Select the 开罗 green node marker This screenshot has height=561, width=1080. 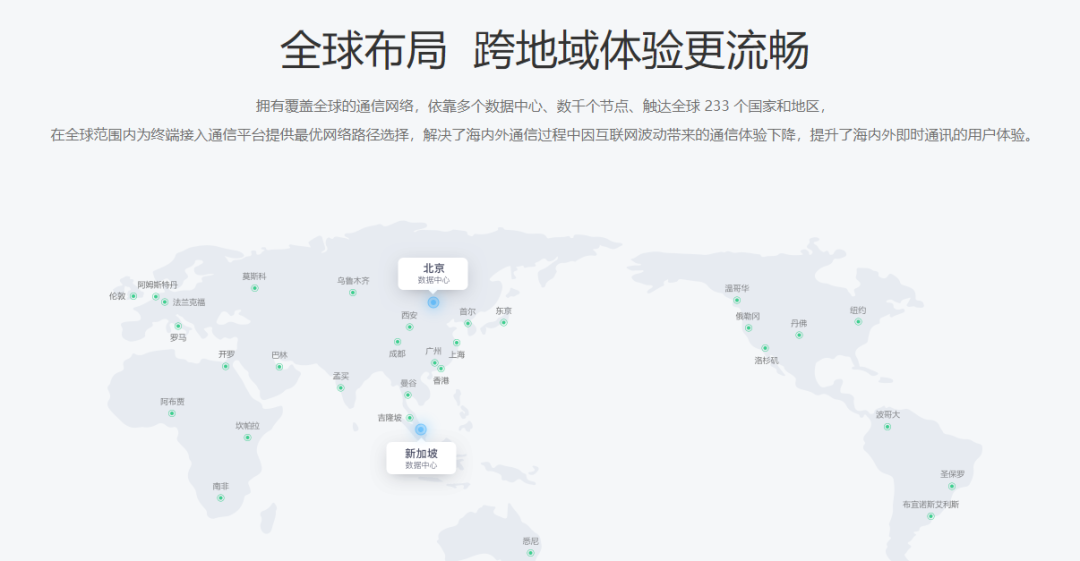click(226, 367)
